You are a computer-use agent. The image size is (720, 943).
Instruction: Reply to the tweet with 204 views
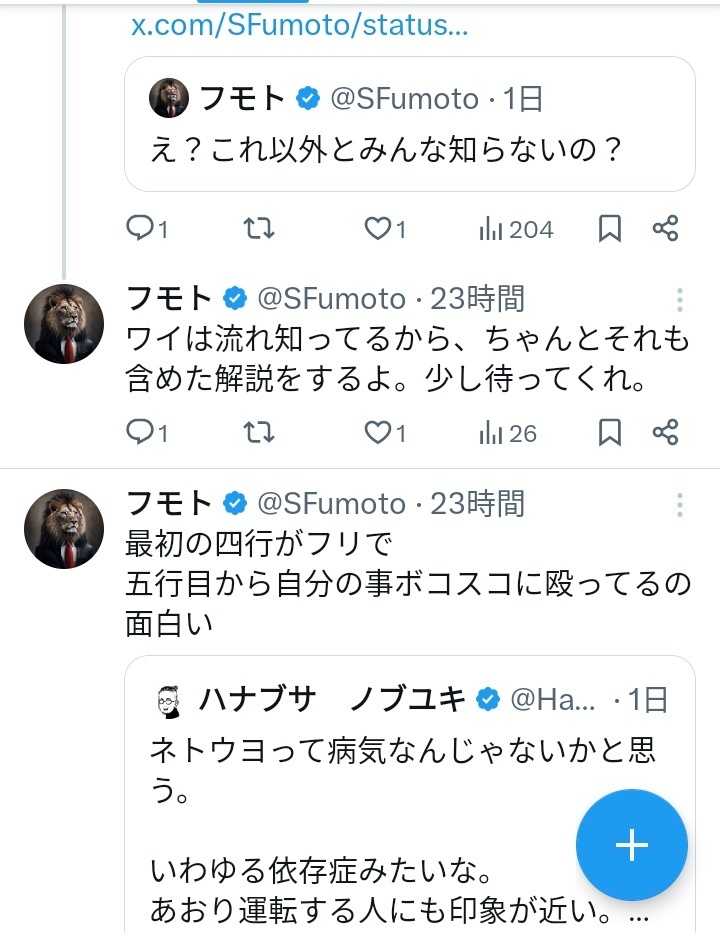pyautogui.click(x=146, y=229)
